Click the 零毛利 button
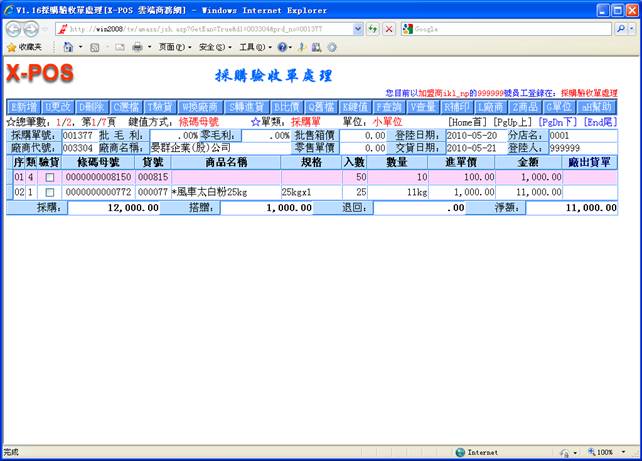This screenshot has width=642, height=461. tap(218, 134)
